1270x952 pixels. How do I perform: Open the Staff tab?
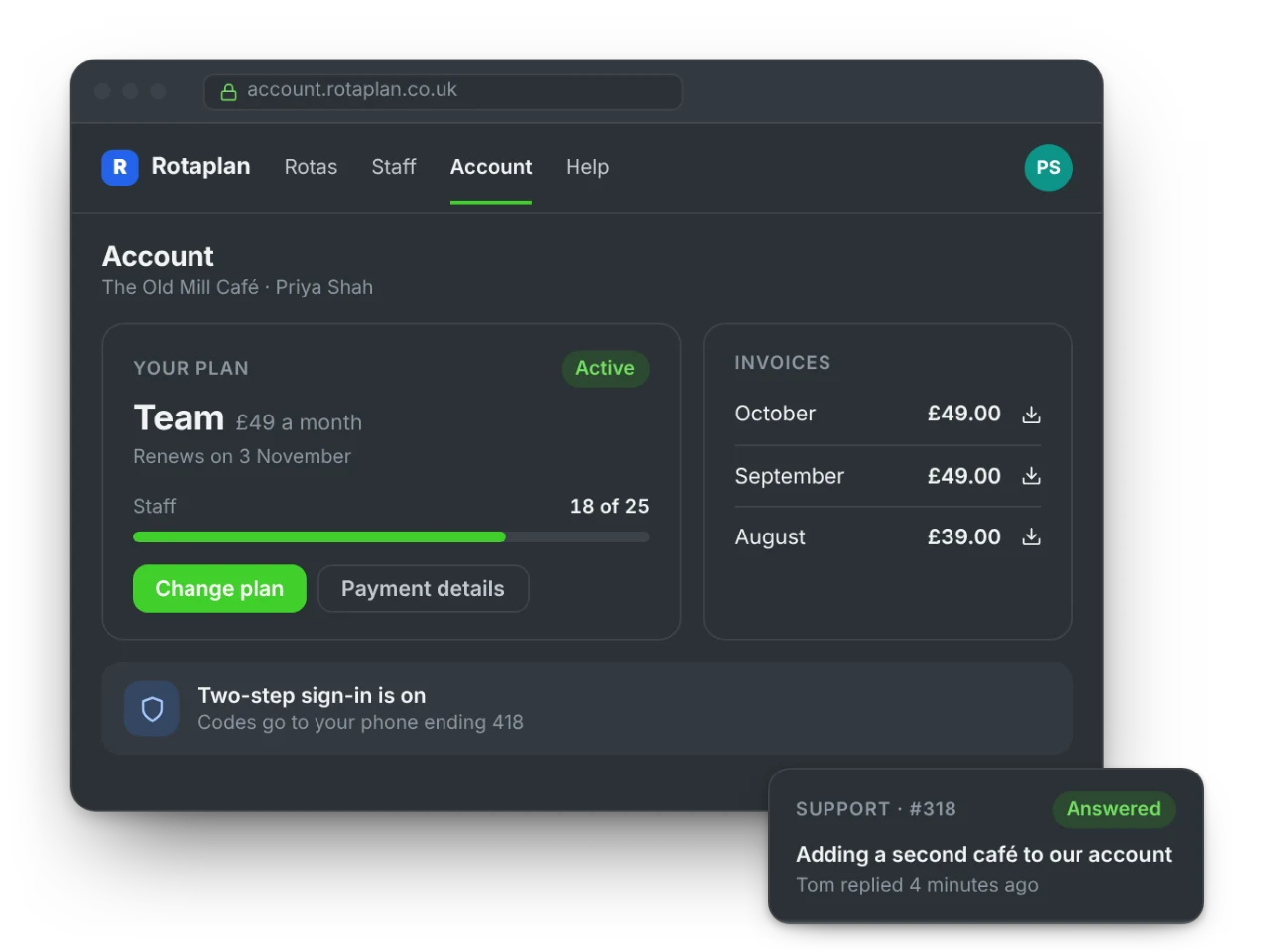(394, 167)
